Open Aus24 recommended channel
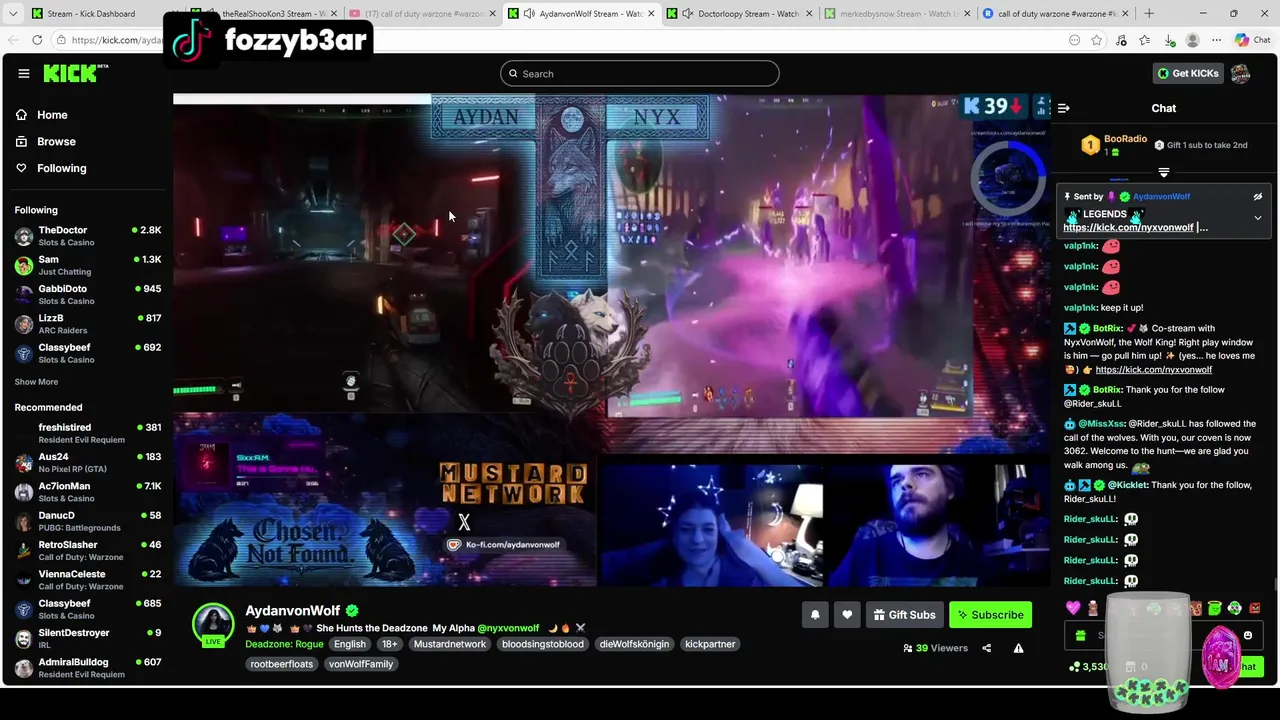 (x=87, y=463)
